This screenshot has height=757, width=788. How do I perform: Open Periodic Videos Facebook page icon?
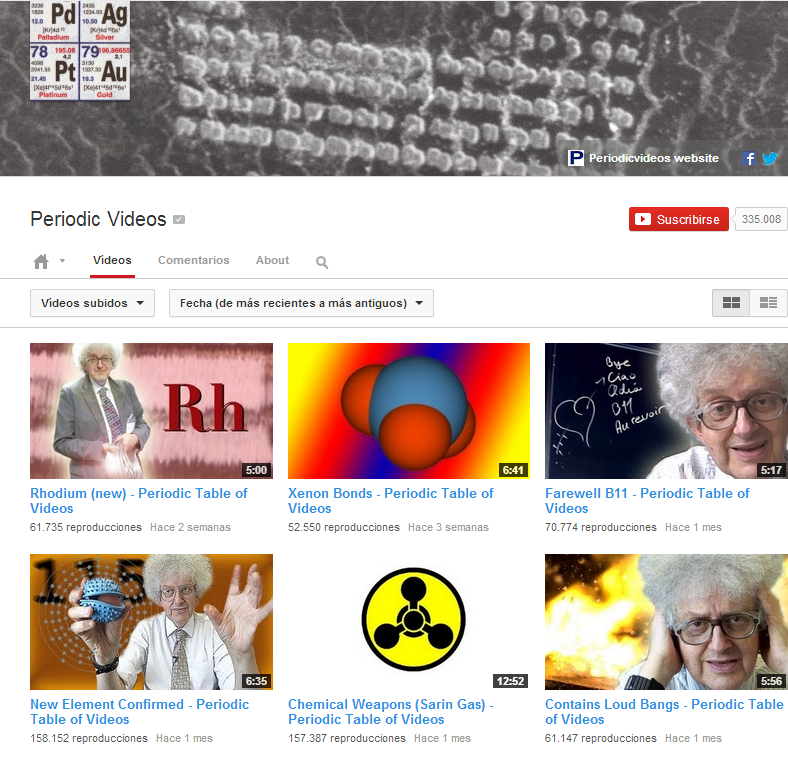(x=748, y=158)
